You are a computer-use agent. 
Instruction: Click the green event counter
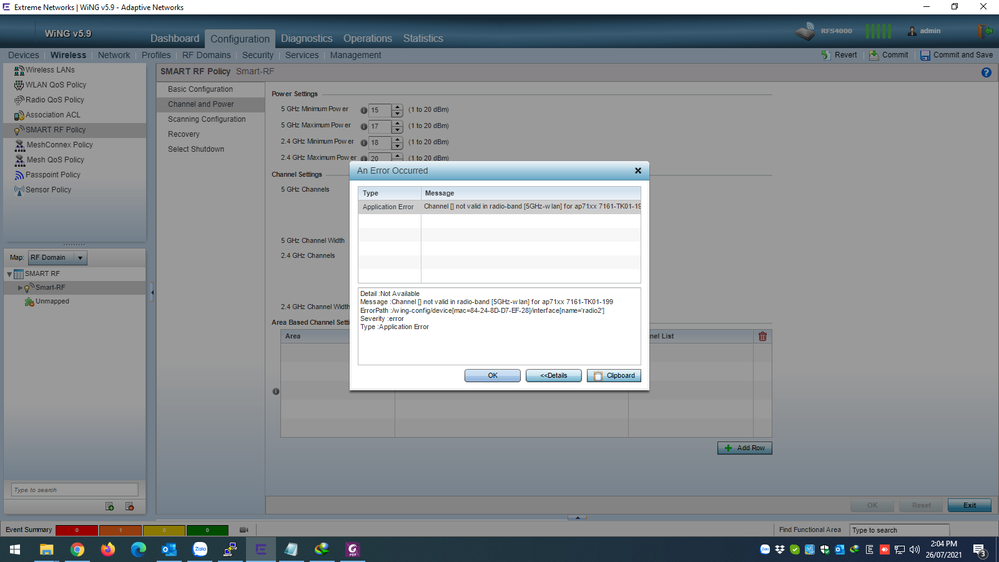point(207,530)
